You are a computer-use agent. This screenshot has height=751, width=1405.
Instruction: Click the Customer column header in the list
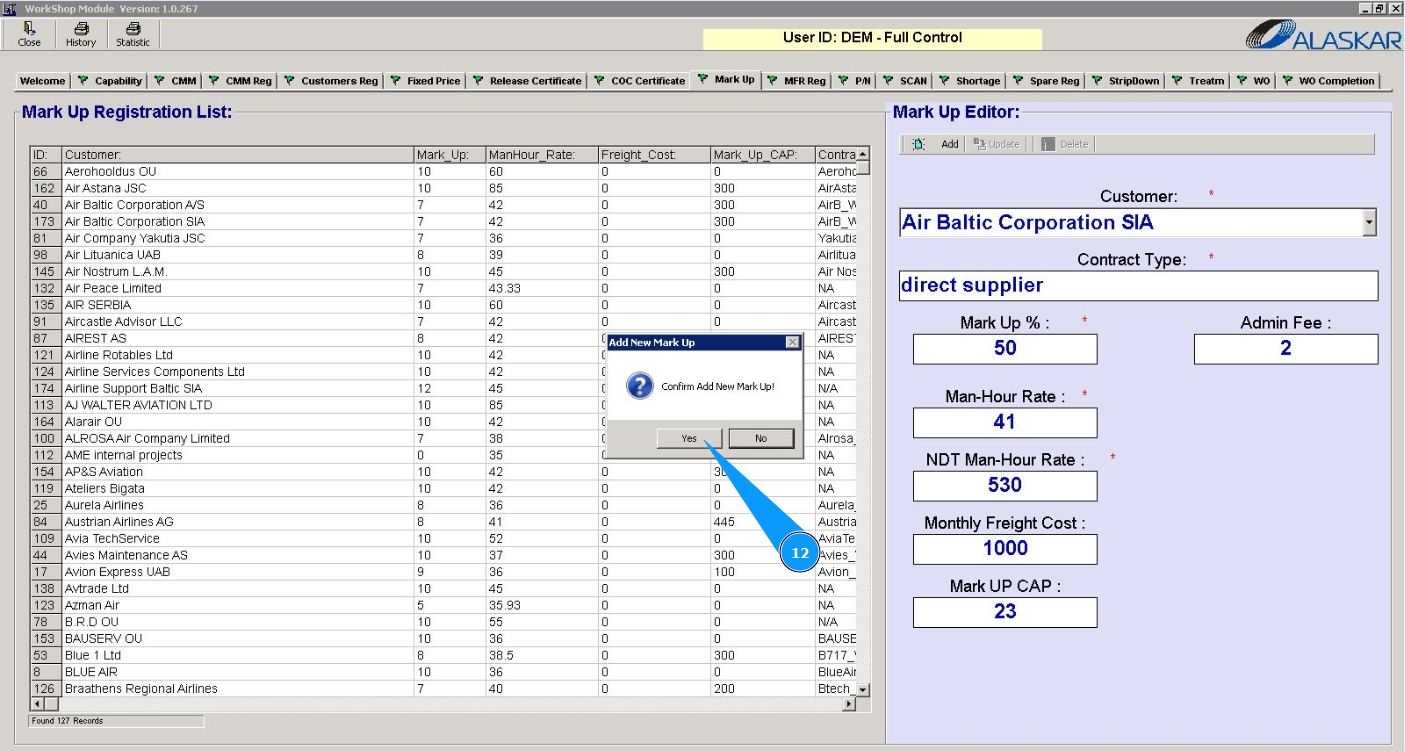click(238, 155)
